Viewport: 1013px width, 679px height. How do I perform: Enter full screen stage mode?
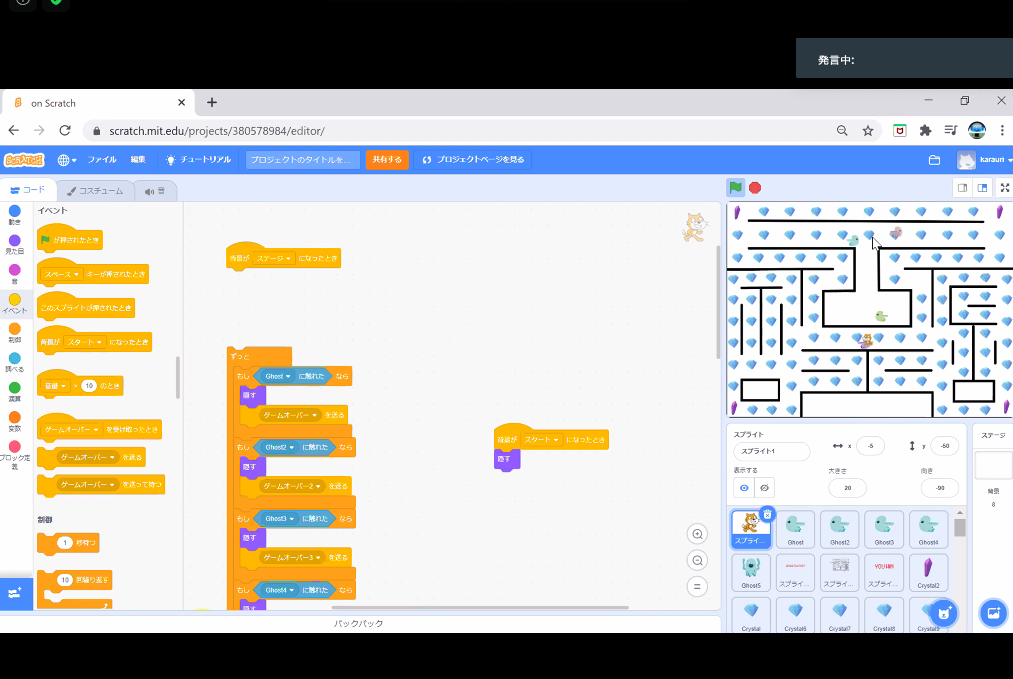[x=1005, y=188]
